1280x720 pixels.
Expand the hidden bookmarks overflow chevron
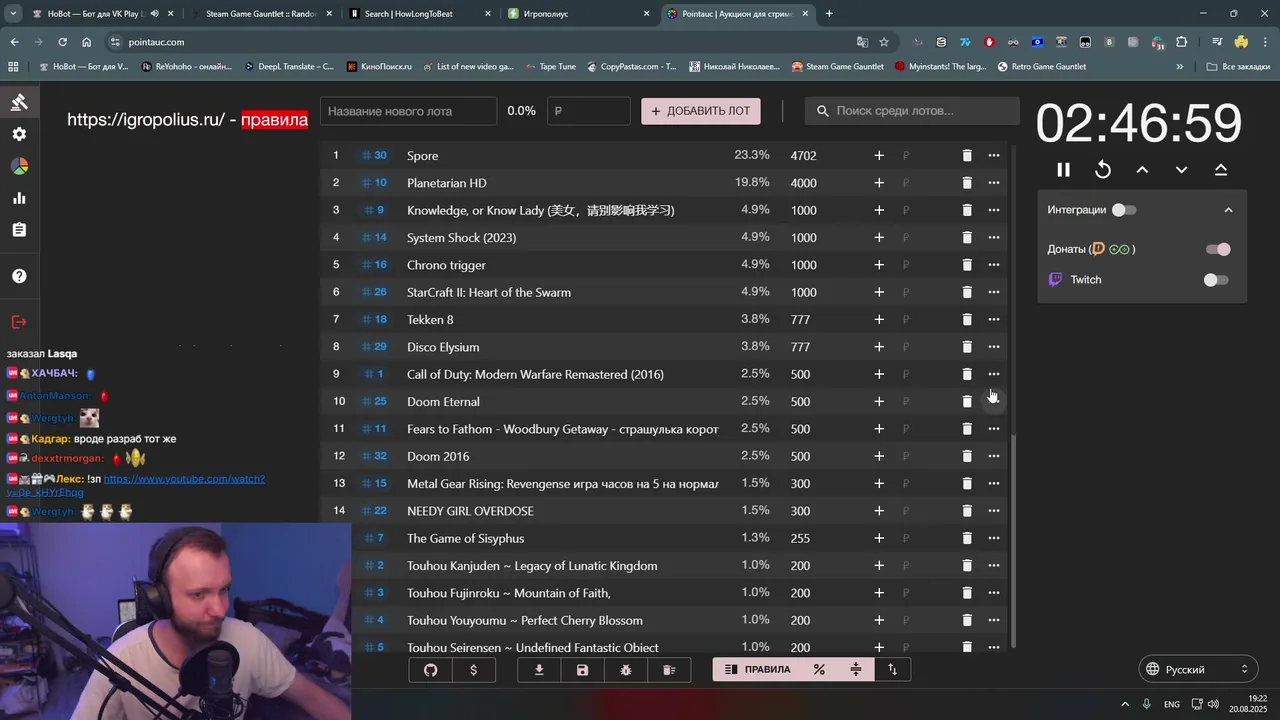[x=1180, y=67]
